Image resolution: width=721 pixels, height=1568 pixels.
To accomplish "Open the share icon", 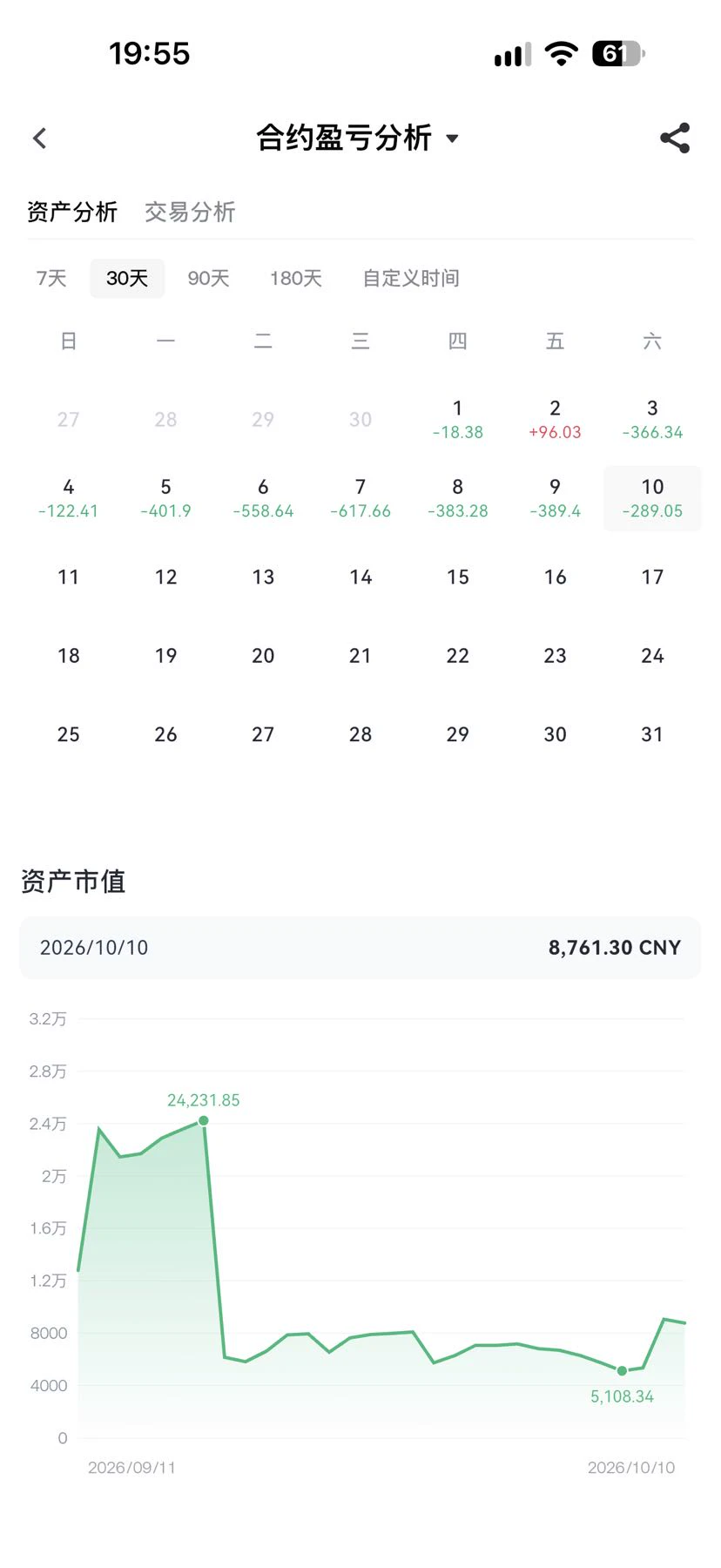I will (x=675, y=138).
